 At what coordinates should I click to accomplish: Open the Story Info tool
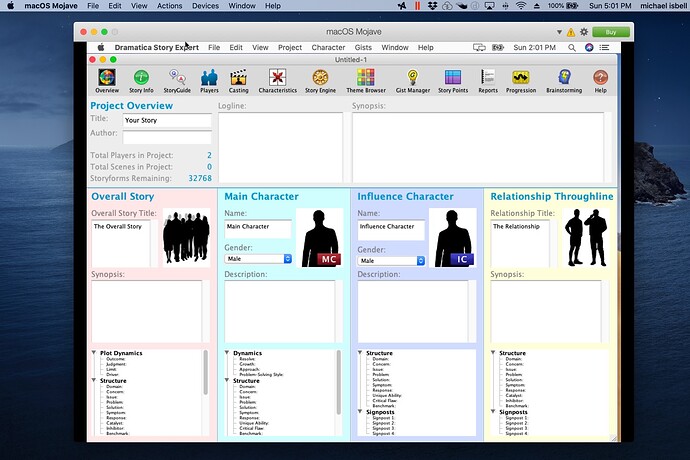point(141,81)
